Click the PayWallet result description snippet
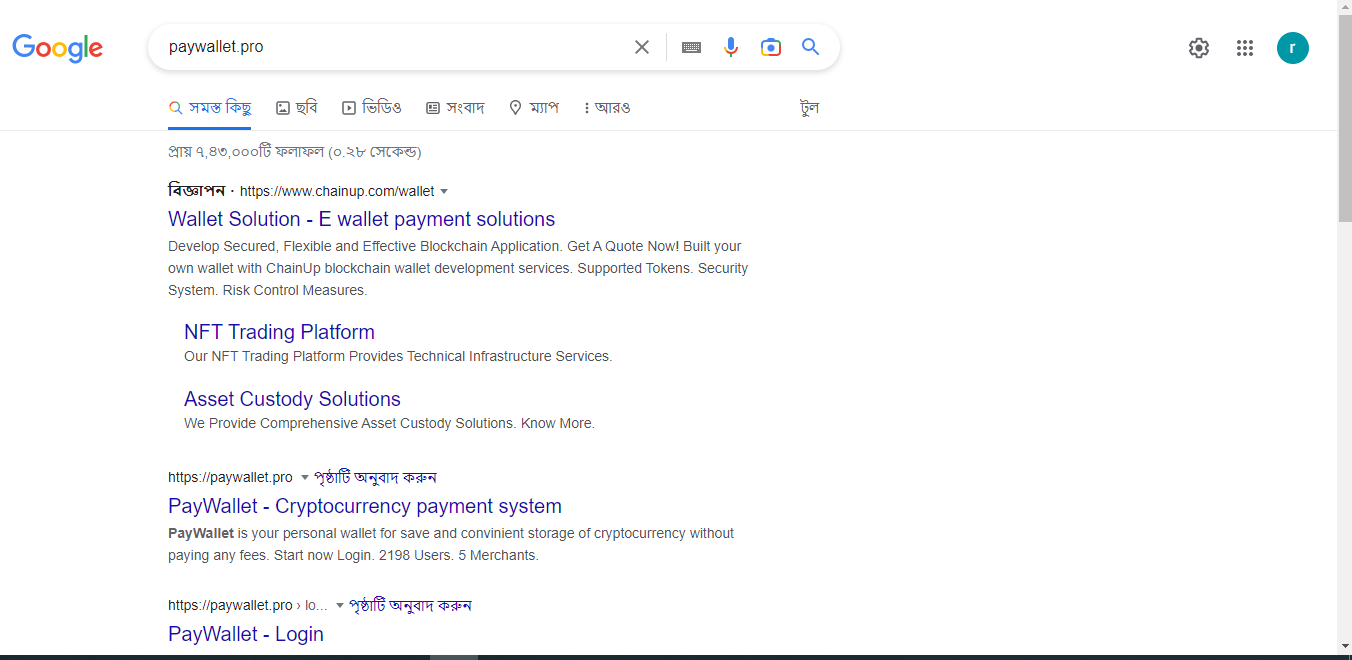1352x660 pixels. 451,544
